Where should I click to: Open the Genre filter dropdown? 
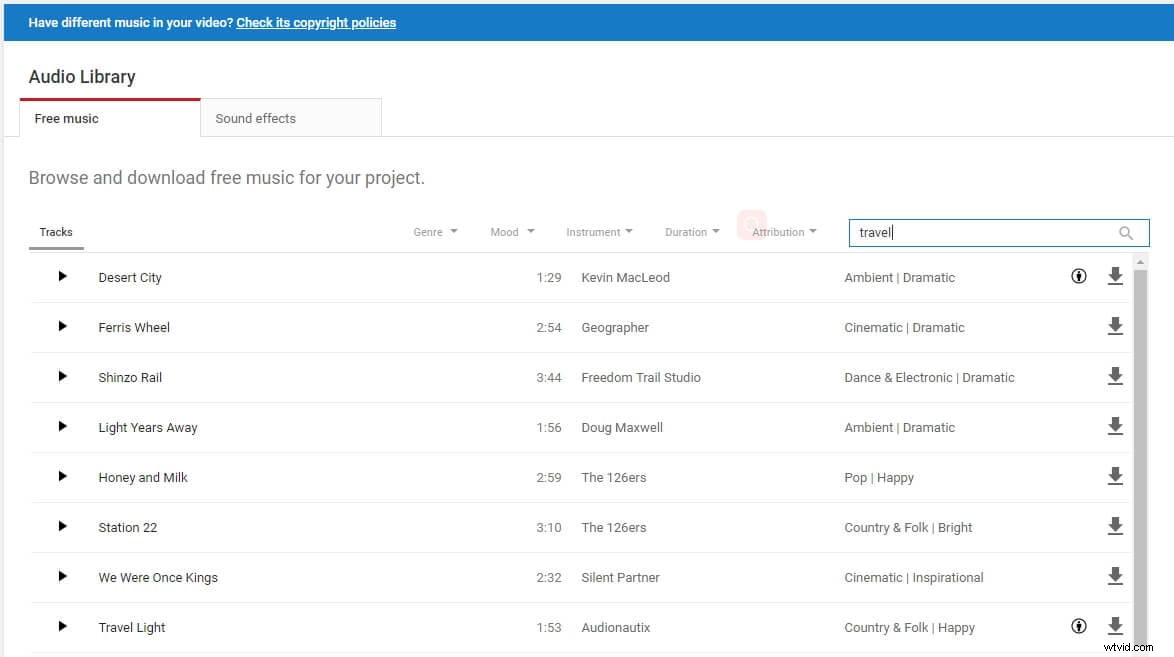435,232
